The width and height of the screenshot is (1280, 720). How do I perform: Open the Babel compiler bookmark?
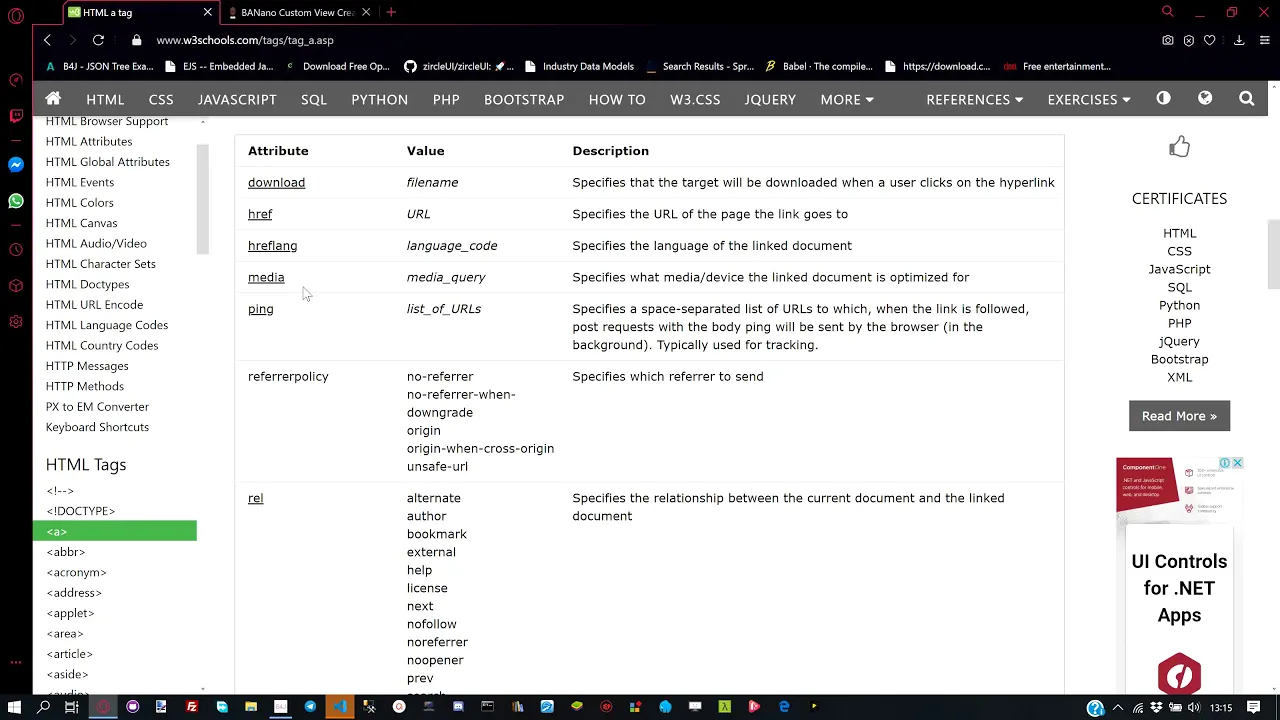pos(819,66)
